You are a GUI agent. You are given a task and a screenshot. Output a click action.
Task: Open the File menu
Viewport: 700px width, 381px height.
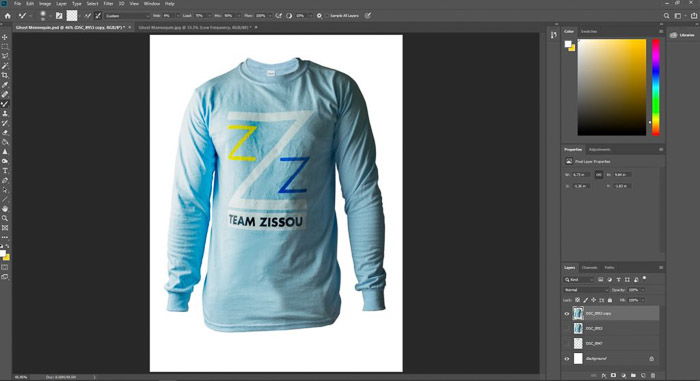pos(17,4)
